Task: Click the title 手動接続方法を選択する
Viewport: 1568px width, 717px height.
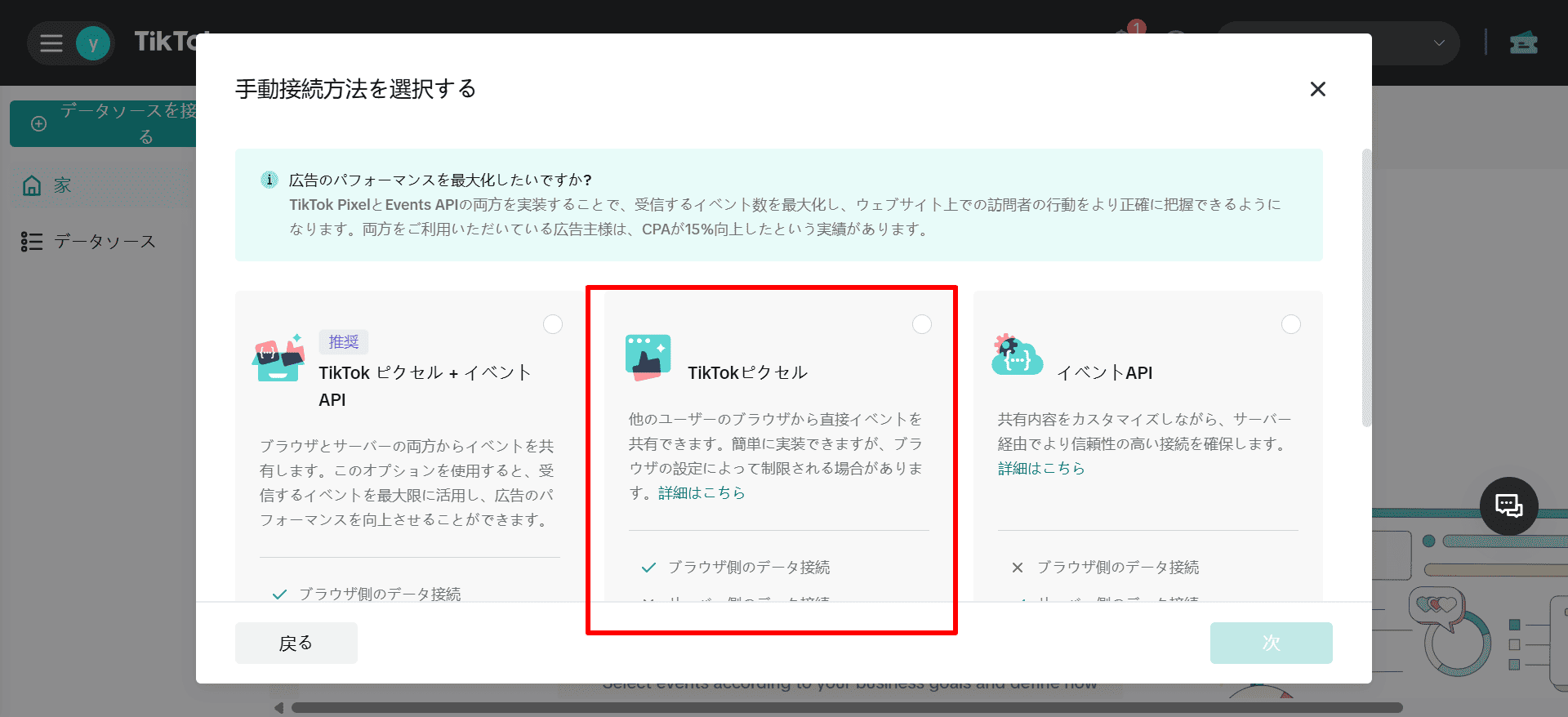Action: [356, 88]
